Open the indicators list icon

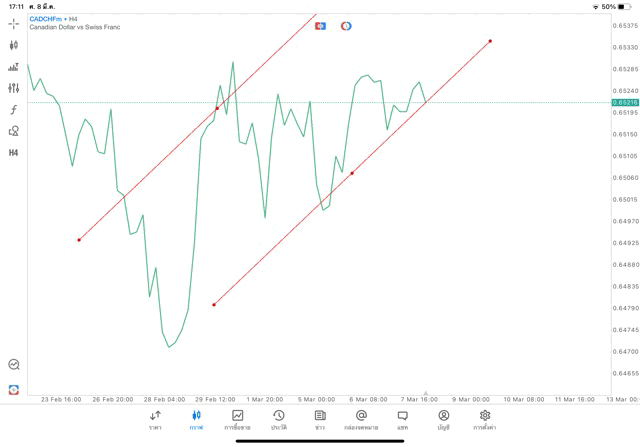pos(13,67)
